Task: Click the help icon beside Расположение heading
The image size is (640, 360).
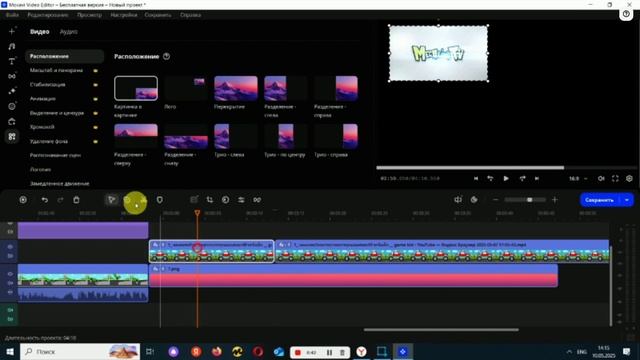Action: [167, 56]
